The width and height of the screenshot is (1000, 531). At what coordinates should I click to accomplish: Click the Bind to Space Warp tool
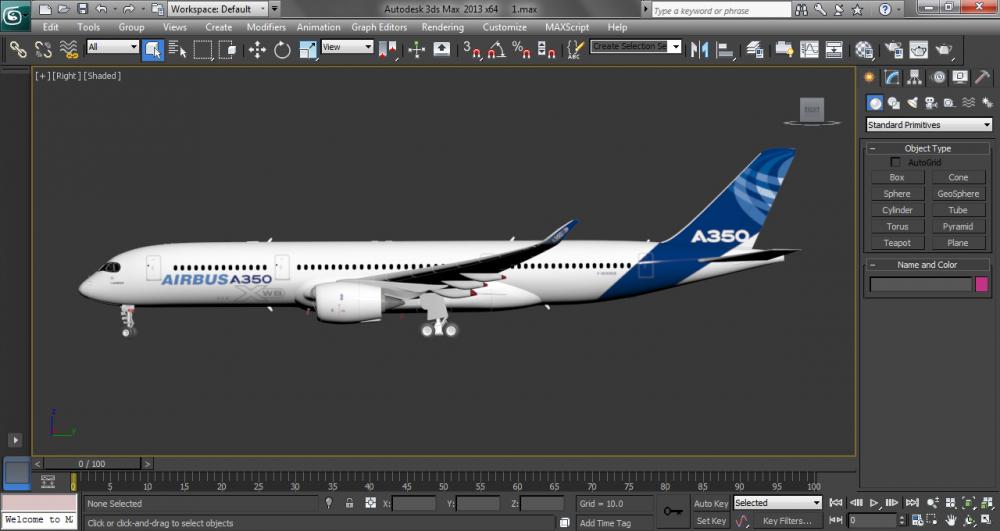(x=68, y=49)
